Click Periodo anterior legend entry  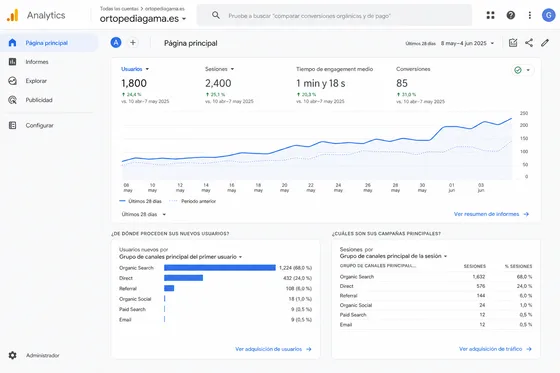click(193, 201)
